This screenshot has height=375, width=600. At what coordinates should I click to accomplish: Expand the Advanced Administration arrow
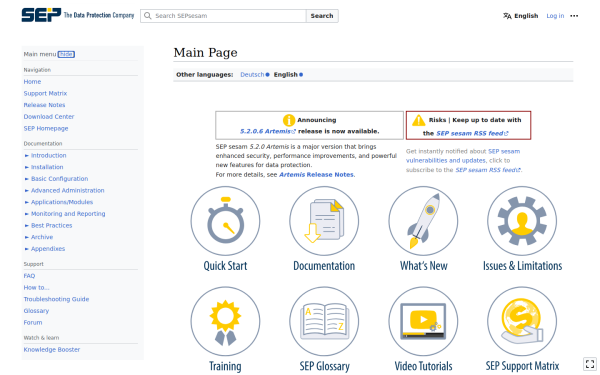(27, 191)
